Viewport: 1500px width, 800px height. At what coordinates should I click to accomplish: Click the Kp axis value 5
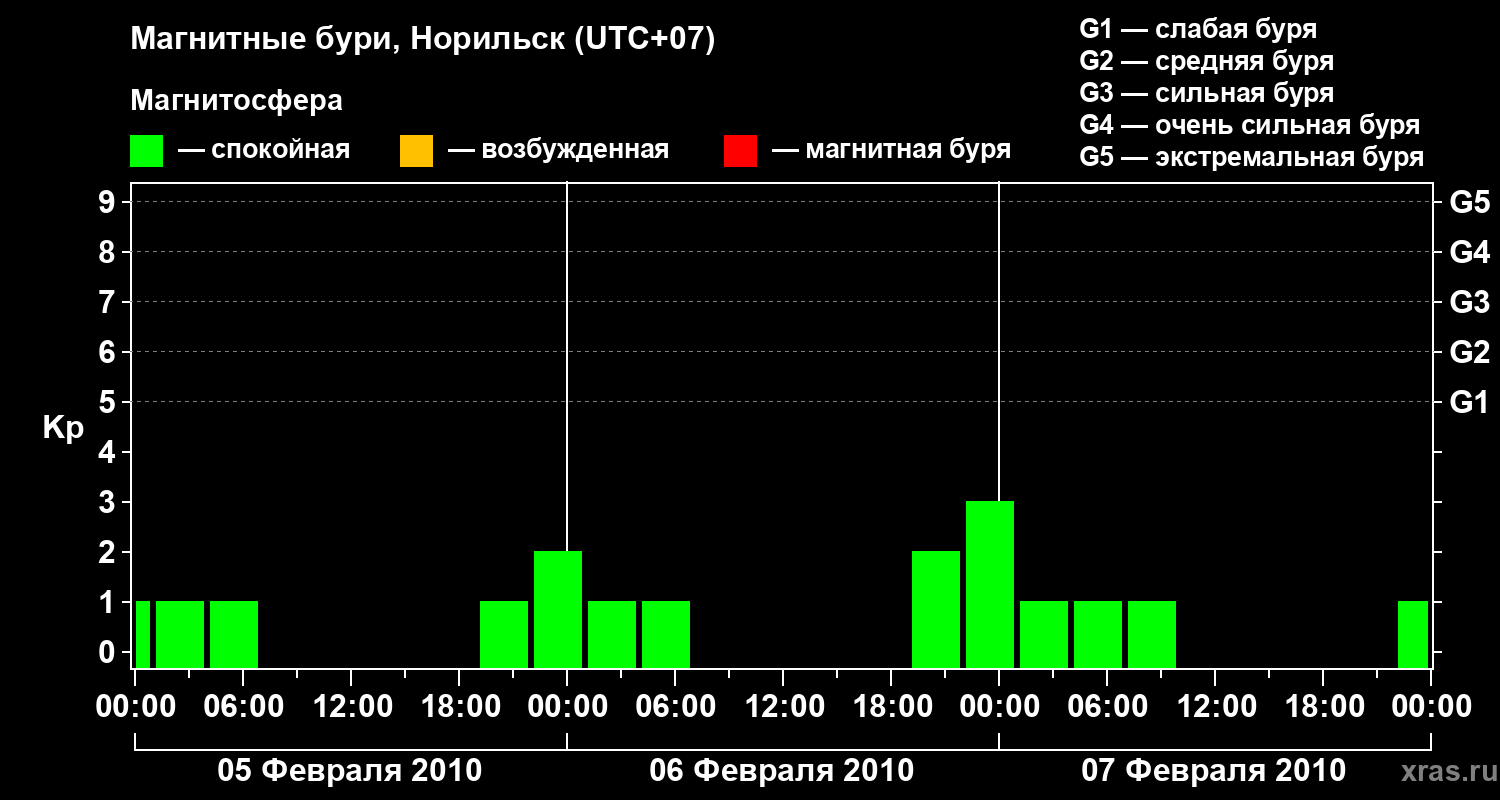[109, 402]
